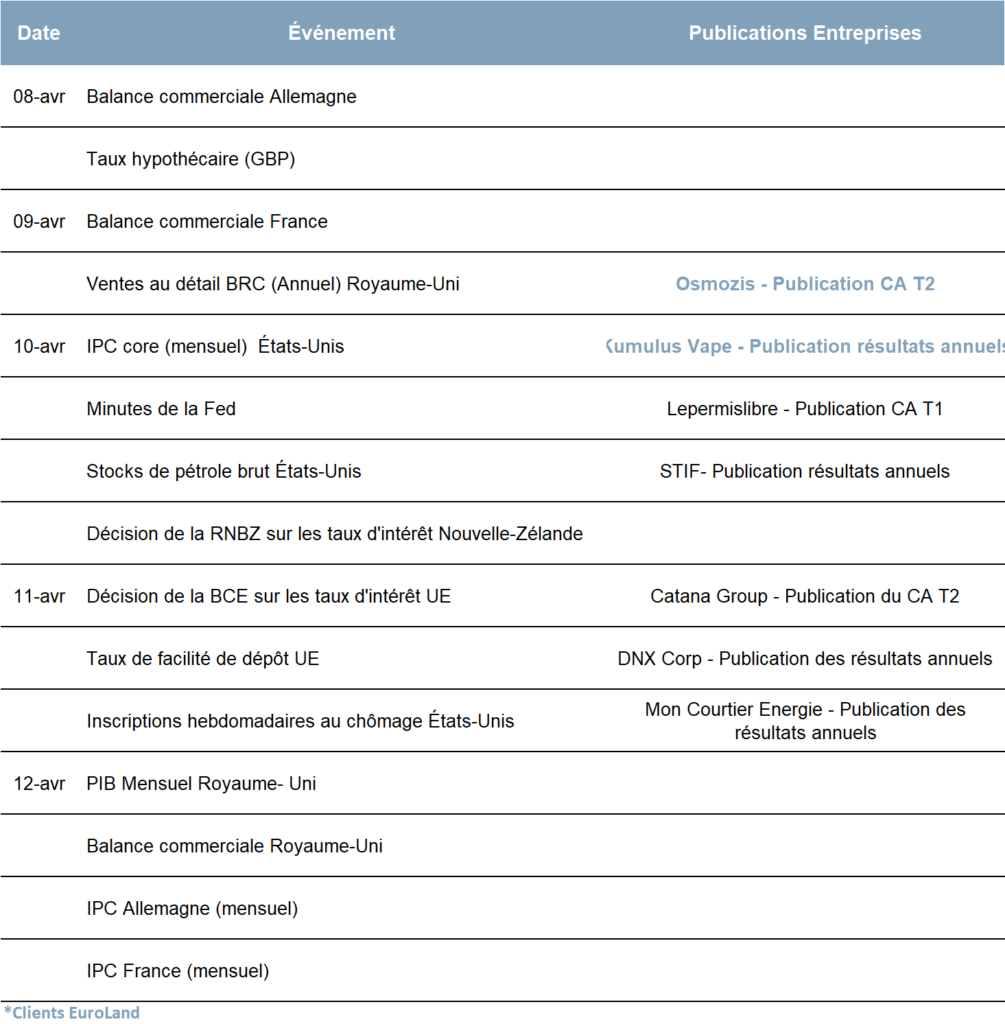Viewport: 1005px width, 1024px height.
Task: Select DNX Corp résultats annuels publication
Action: pos(805,658)
